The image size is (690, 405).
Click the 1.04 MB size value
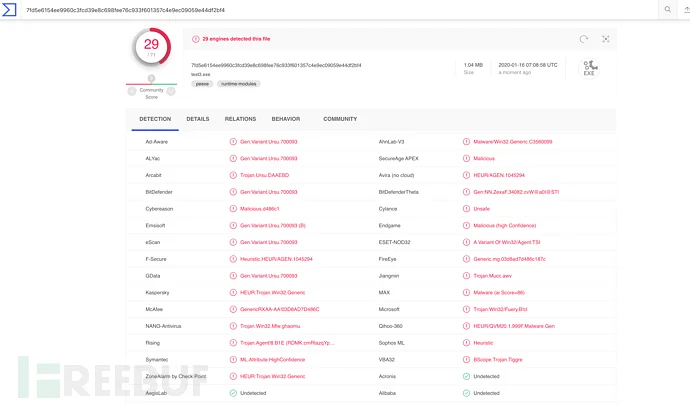tap(473, 65)
